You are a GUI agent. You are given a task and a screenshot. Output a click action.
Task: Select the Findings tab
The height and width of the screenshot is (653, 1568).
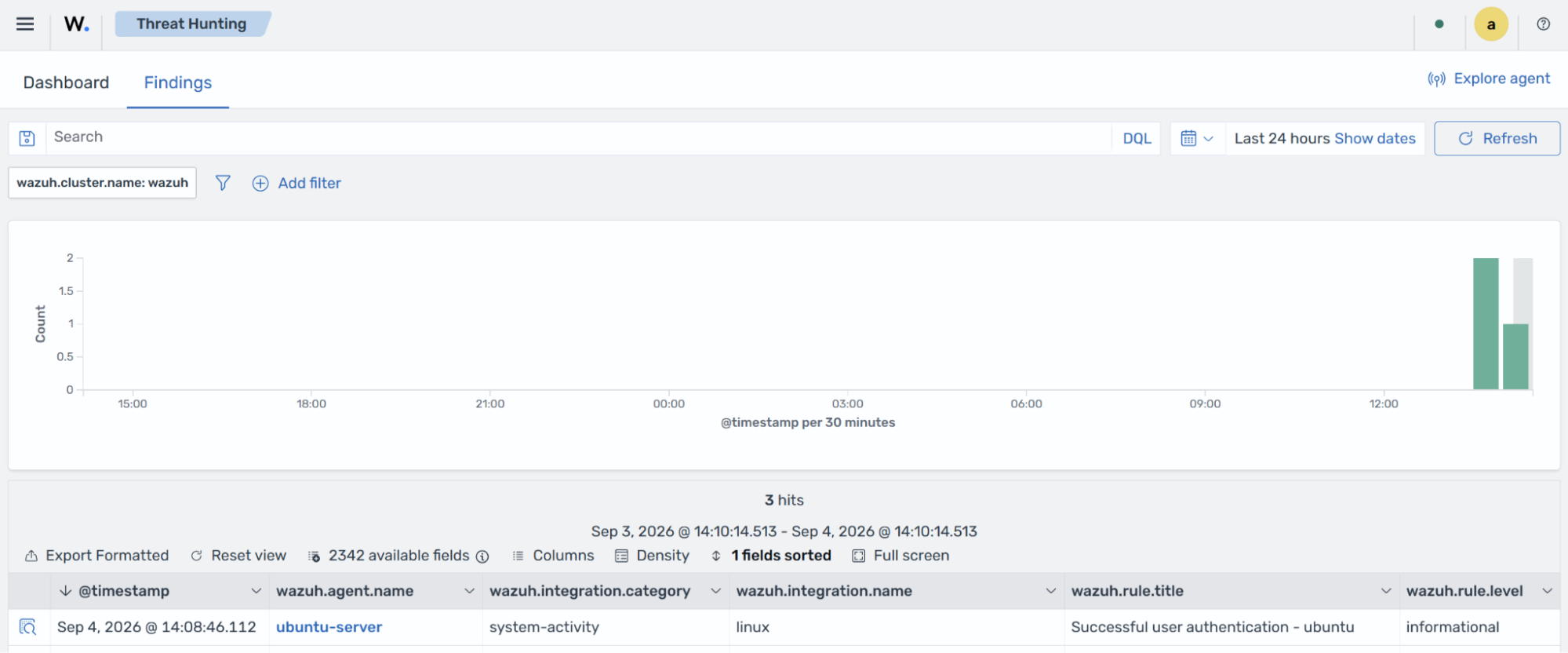tap(178, 82)
